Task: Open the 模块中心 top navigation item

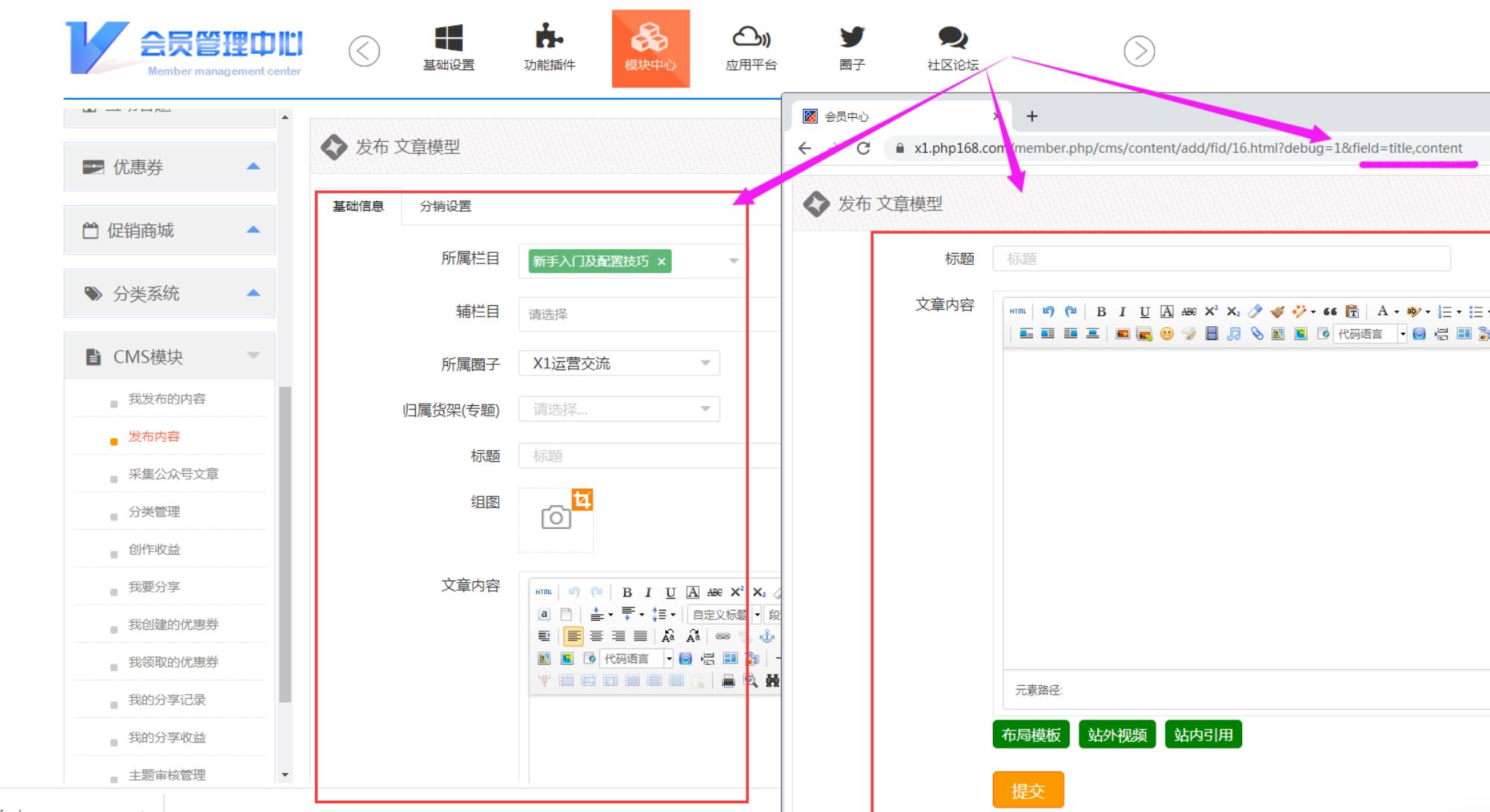Action: click(x=650, y=49)
